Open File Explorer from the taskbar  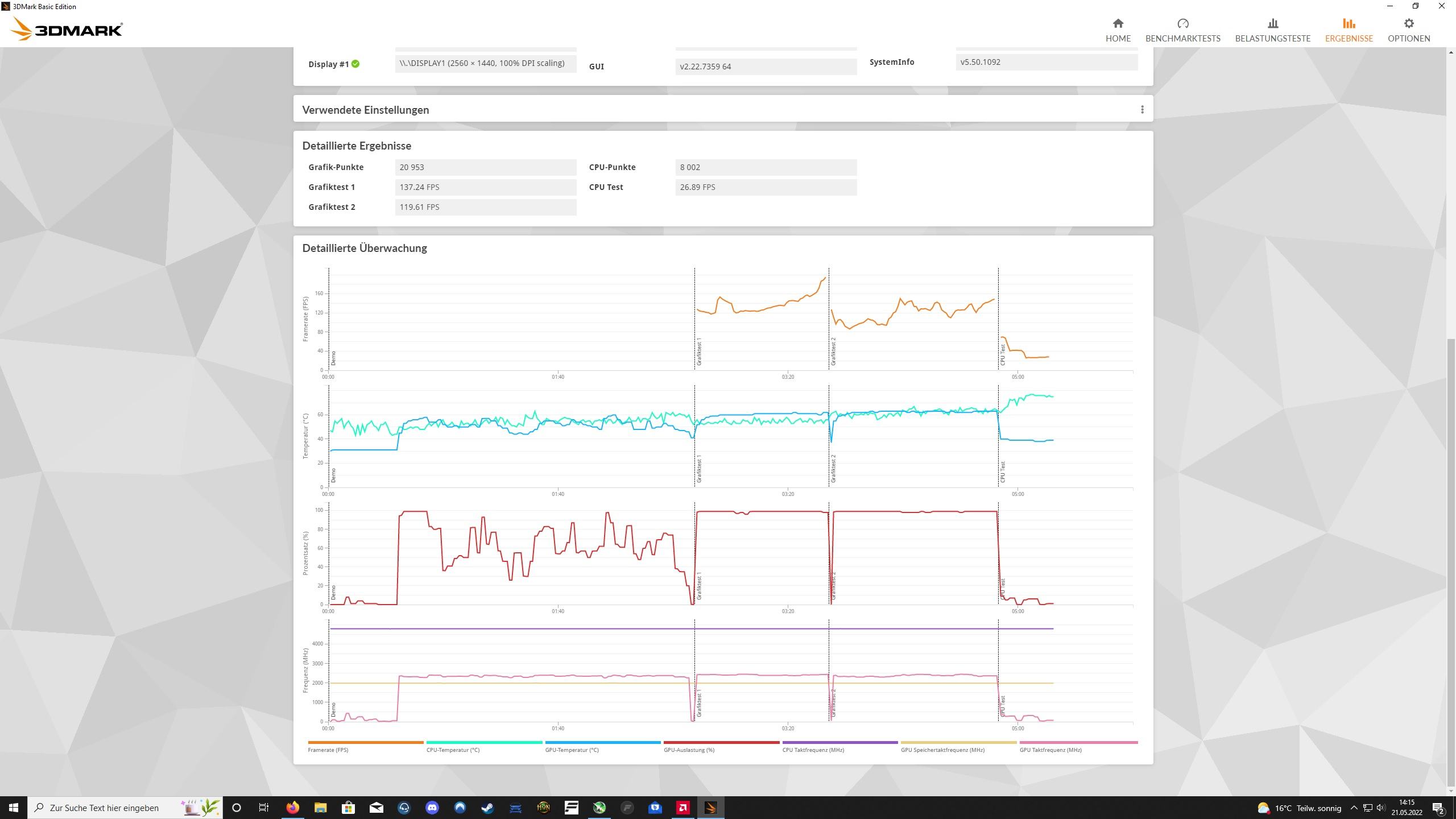click(x=320, y=808)
